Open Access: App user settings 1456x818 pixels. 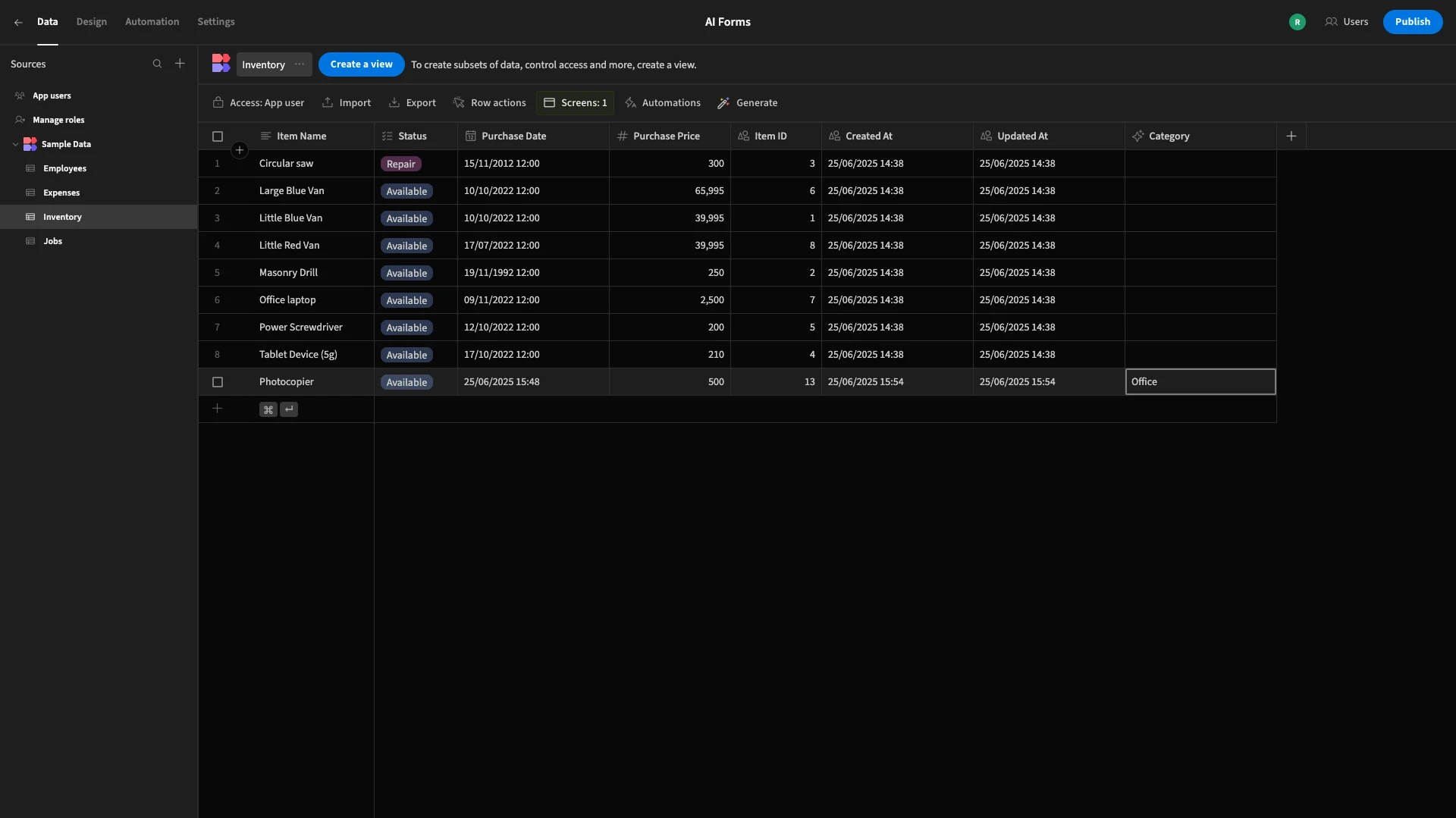pyautogui.click(x=258, y=102)
